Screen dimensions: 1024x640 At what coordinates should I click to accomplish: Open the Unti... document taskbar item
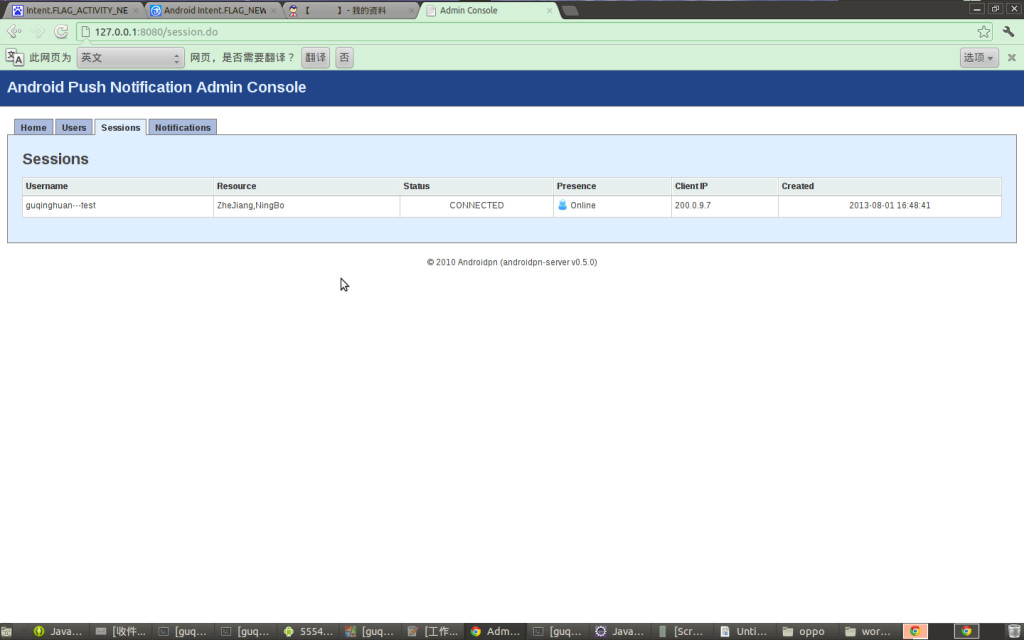click(x=744, y=632)
